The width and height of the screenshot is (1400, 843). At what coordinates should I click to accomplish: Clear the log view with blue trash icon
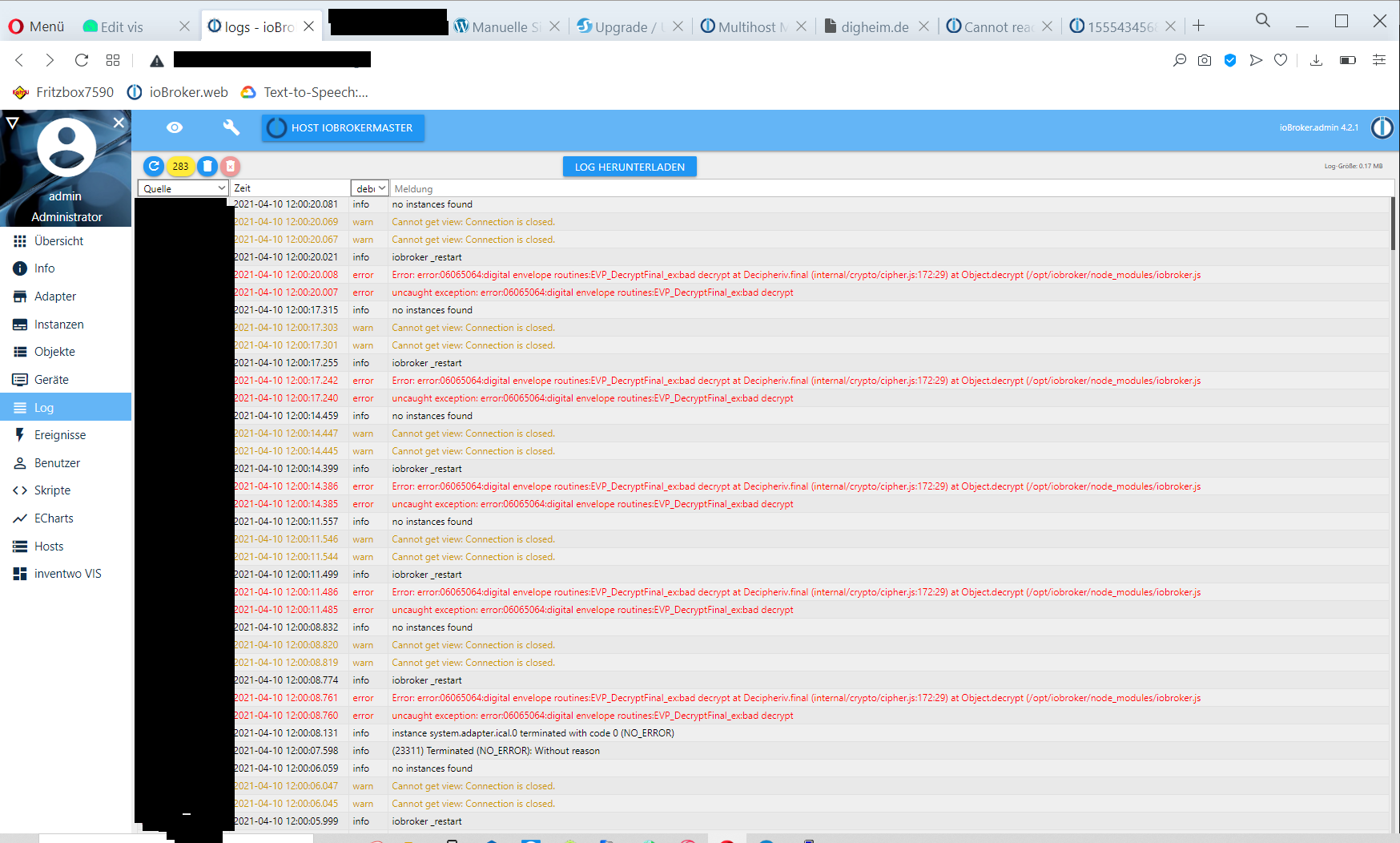[207, 166]
